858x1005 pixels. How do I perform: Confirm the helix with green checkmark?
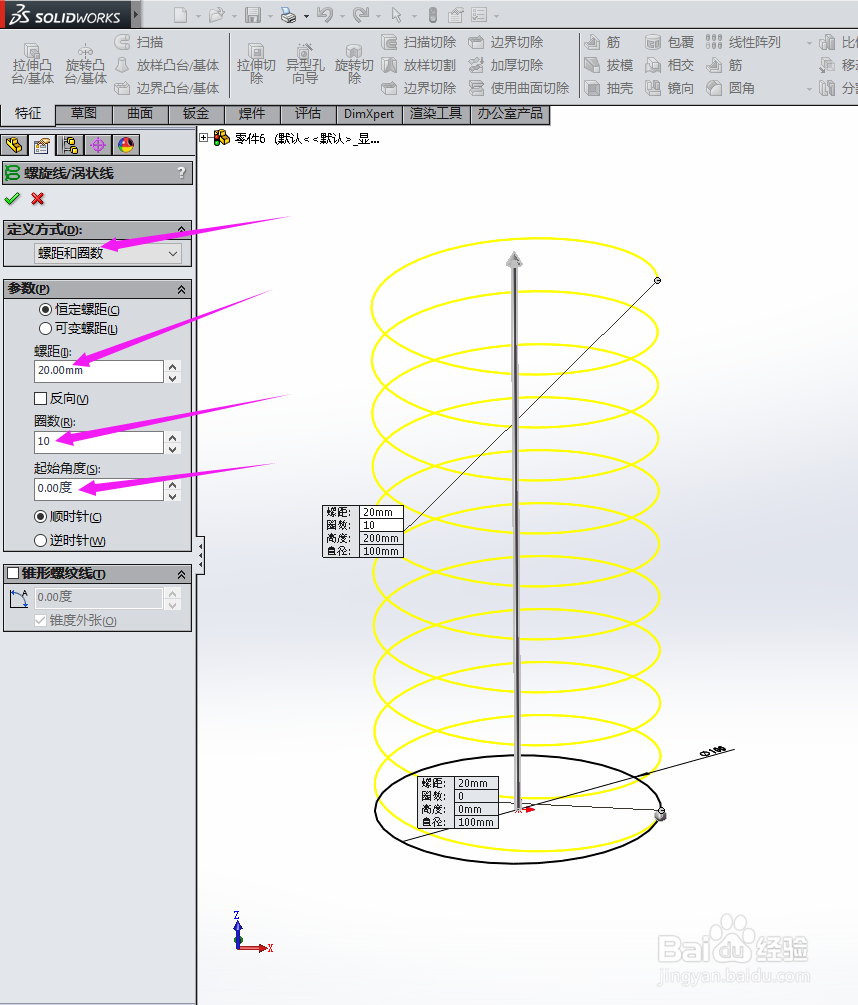click(13, 198)
